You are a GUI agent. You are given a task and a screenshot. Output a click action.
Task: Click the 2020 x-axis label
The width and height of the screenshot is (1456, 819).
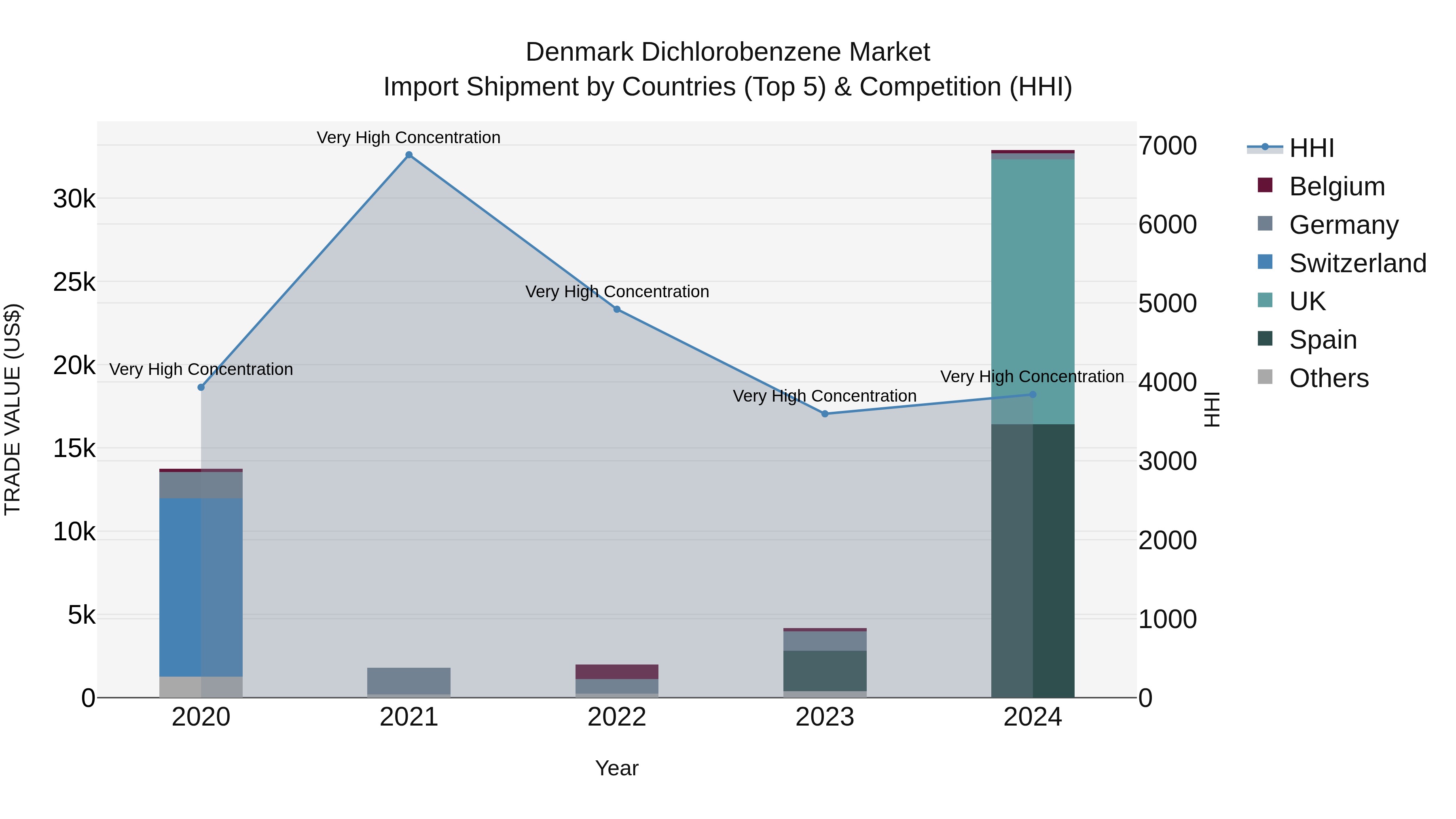coord(201,717)
